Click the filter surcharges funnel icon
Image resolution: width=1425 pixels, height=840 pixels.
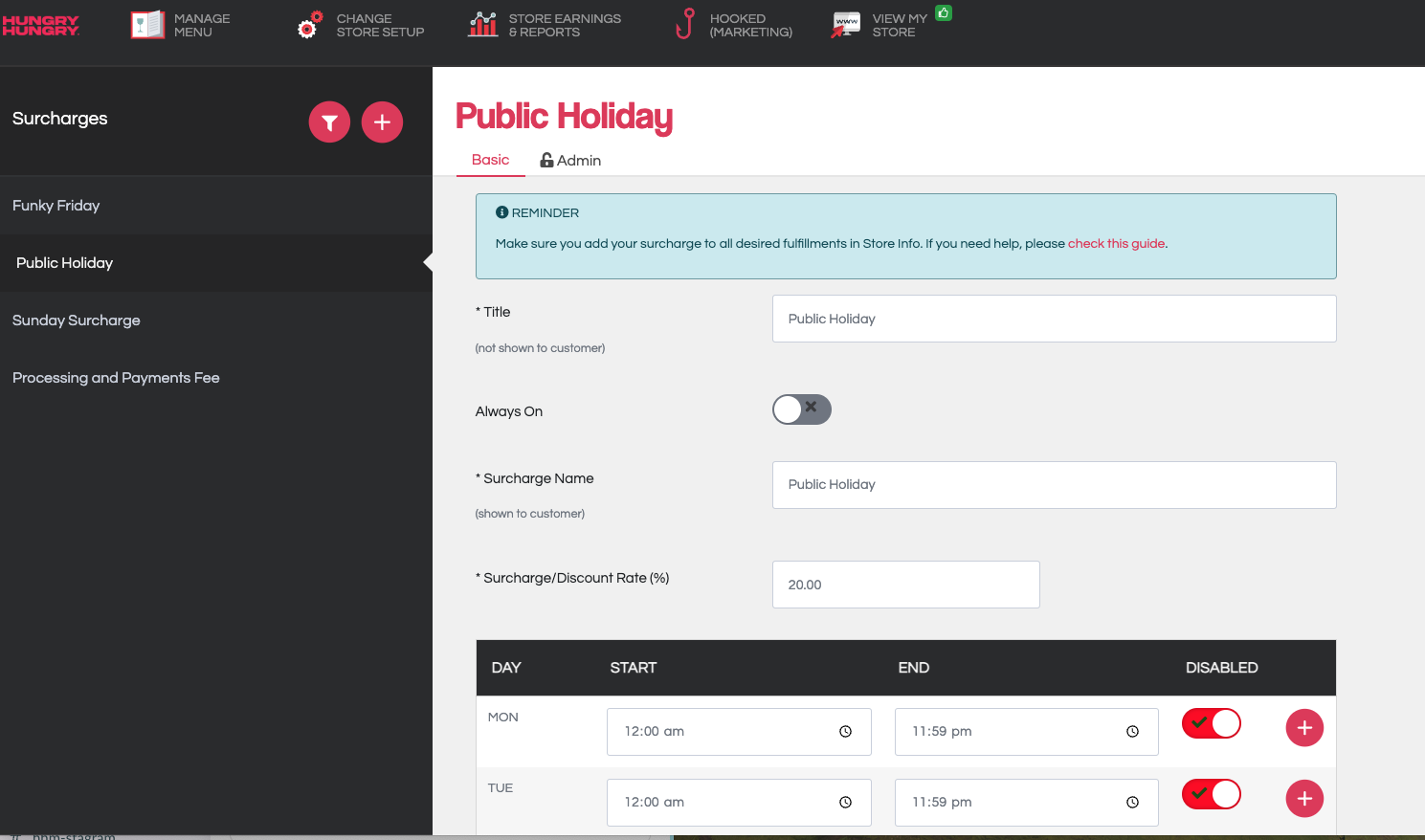(x=329, y=122)
